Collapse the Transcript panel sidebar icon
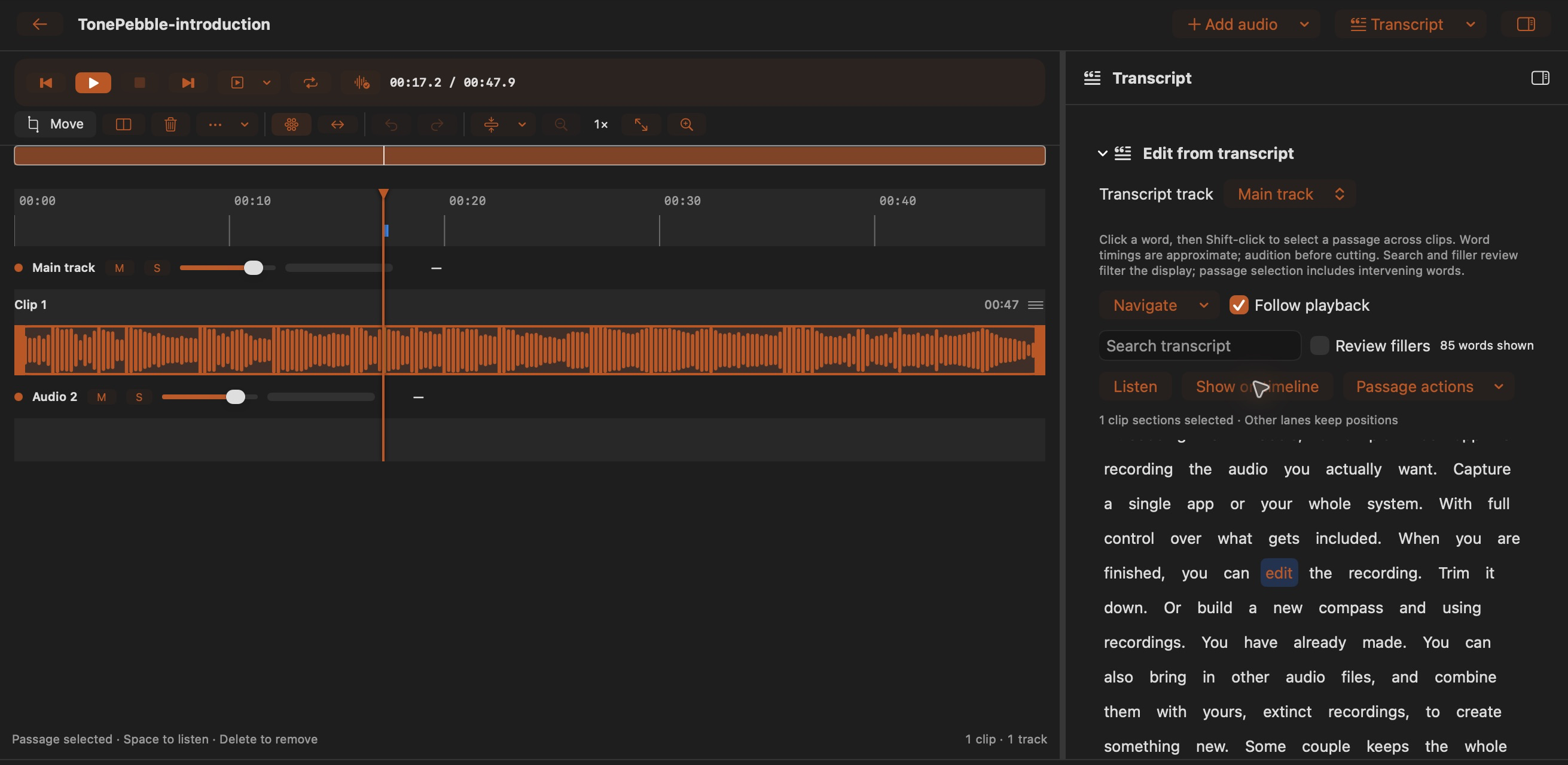This screenshot has height=765, width=1568. click(x=1540, y=78)
